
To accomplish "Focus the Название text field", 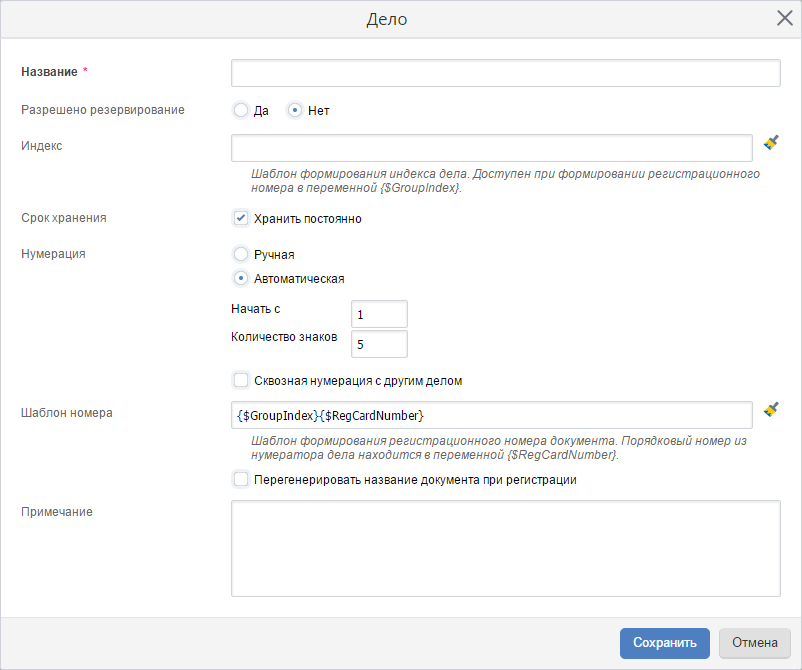I will coord(505,73).
